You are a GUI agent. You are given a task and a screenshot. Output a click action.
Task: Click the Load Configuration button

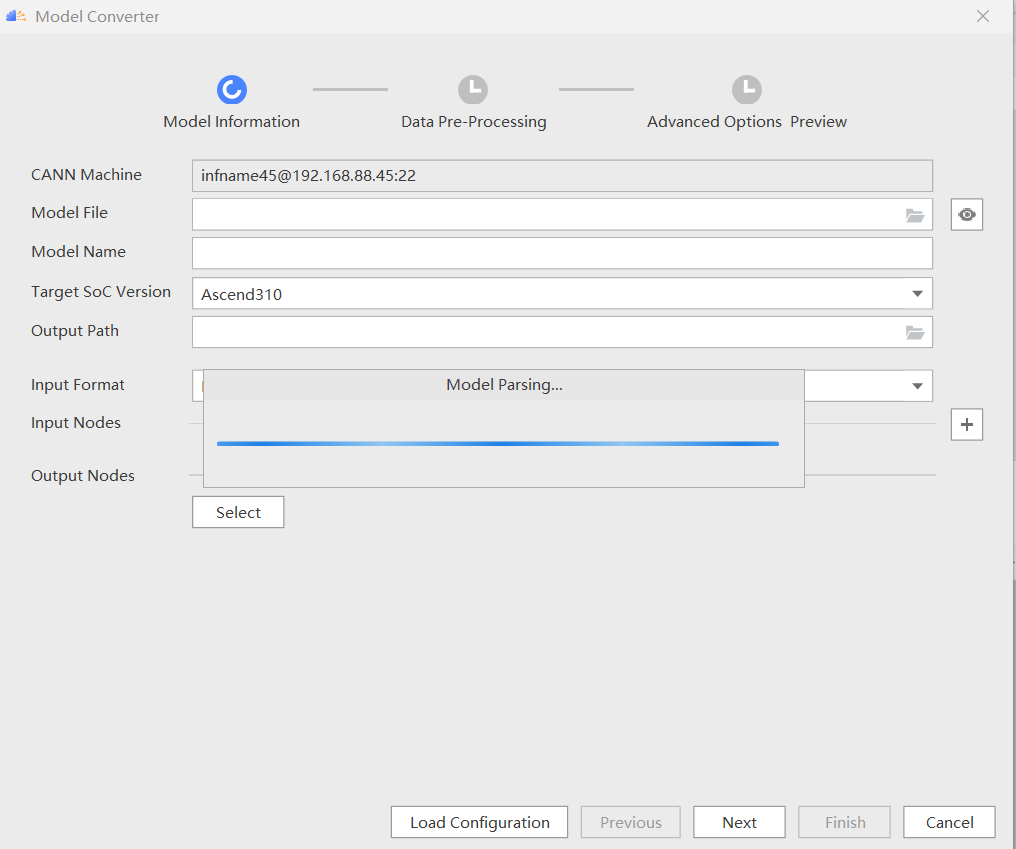point(479,822)
